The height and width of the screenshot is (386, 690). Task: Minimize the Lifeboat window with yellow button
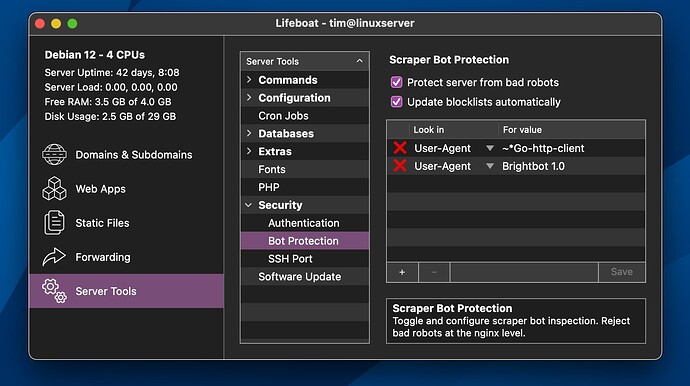pos(56,24)
